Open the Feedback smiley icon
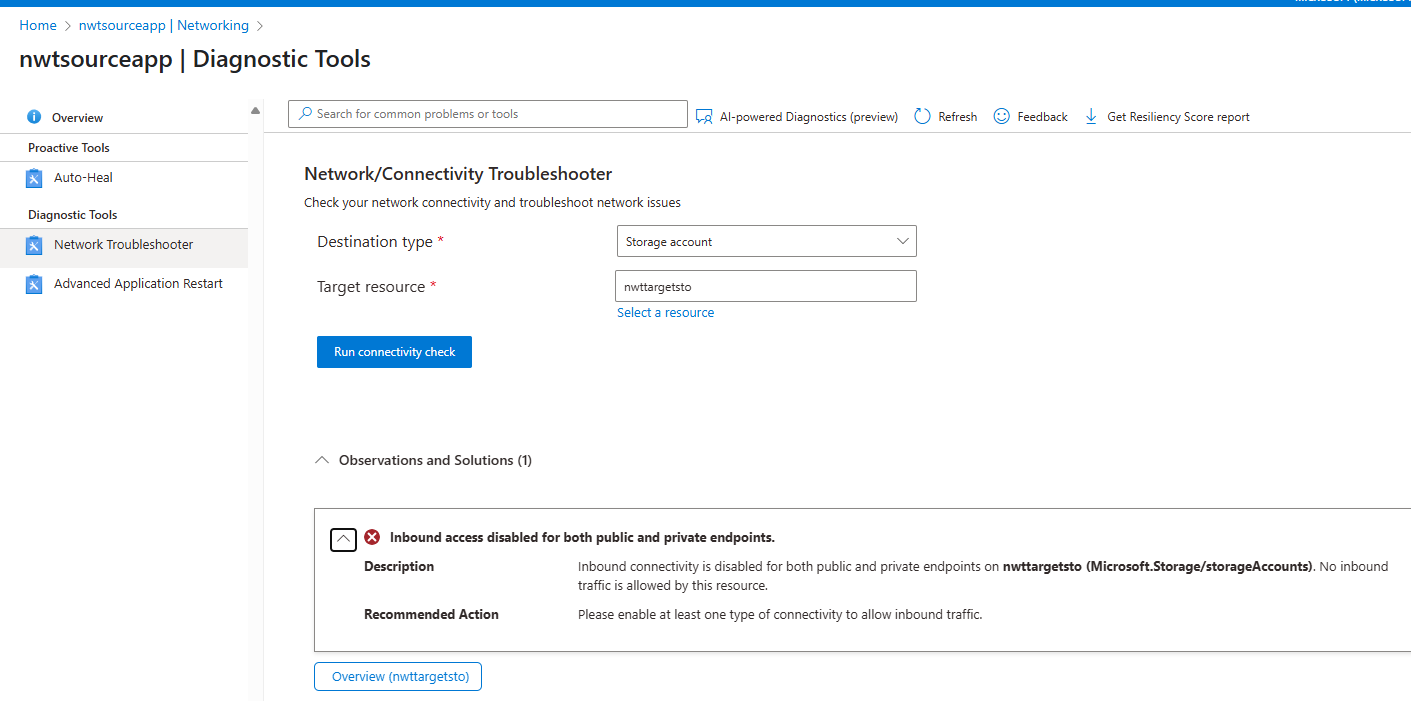 tap(1001, 116)
